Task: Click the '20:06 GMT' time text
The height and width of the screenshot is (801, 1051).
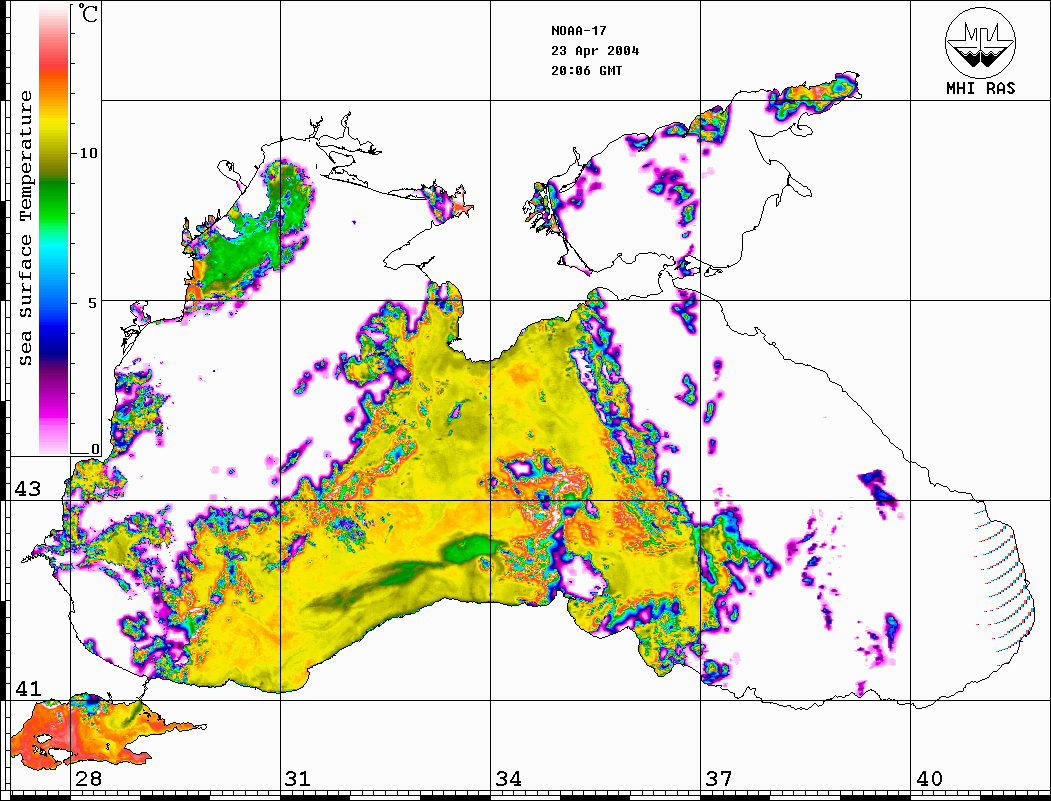Action: [x=586, y=71]
